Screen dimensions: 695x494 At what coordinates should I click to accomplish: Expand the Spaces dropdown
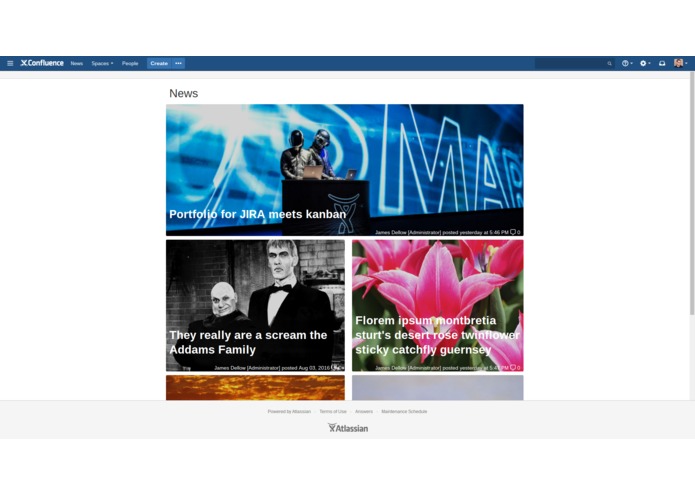pos(102,63)
